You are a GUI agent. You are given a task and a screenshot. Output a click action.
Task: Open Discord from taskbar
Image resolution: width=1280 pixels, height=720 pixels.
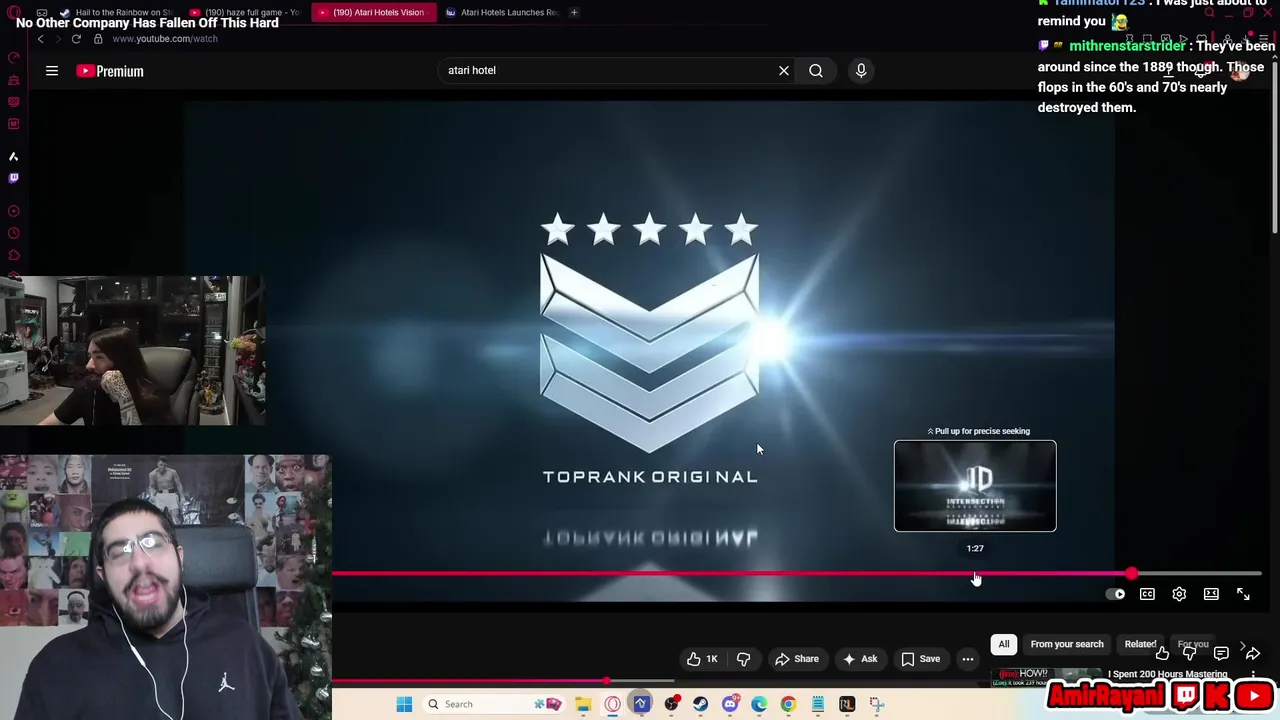click(730, 704)
